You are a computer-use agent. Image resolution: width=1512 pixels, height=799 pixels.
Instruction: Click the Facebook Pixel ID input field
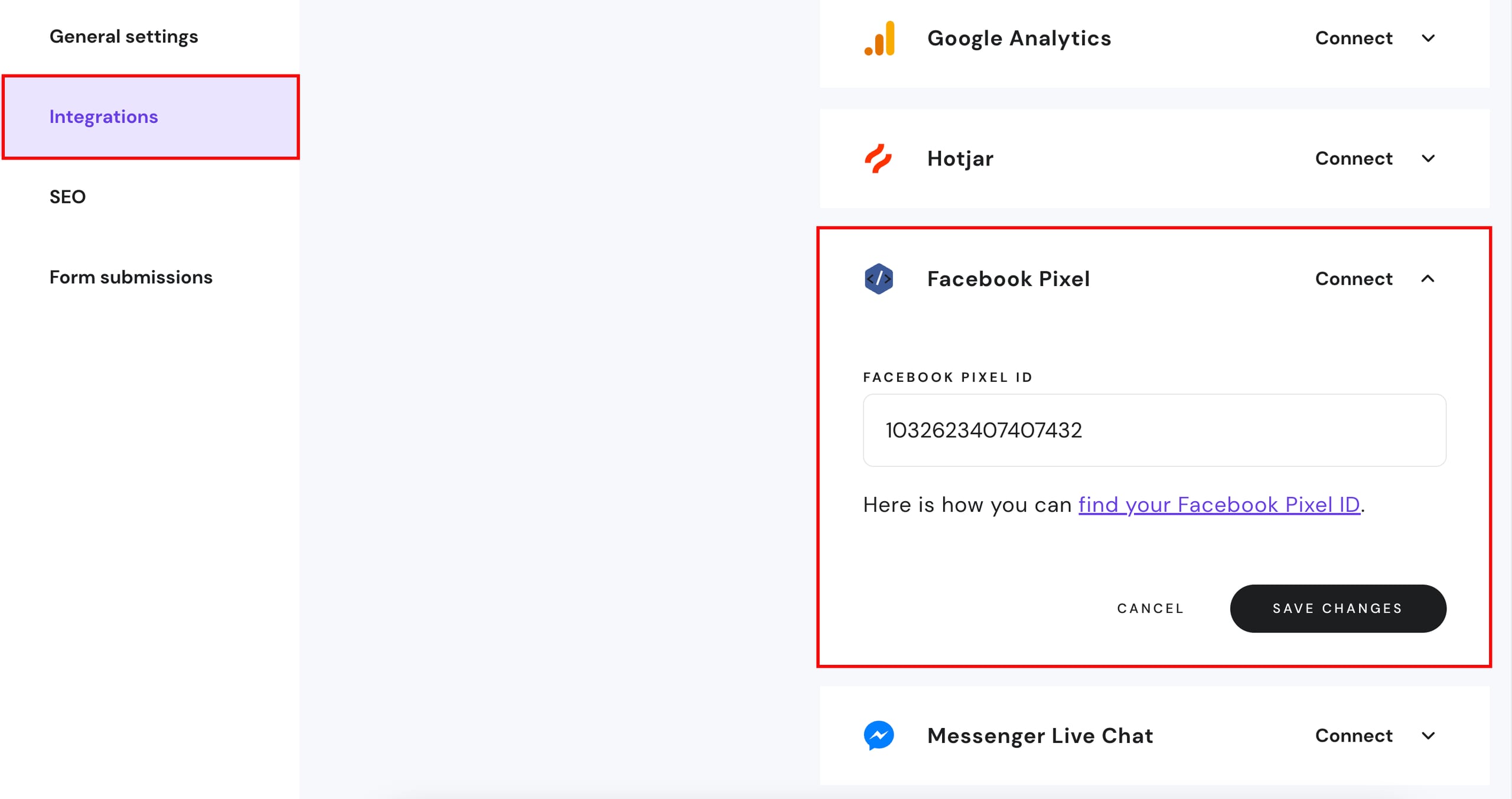(1154, 430)
